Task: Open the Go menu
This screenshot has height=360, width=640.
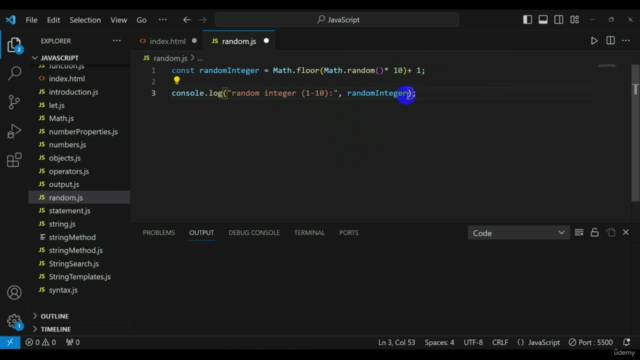Action: coord(141,20)
